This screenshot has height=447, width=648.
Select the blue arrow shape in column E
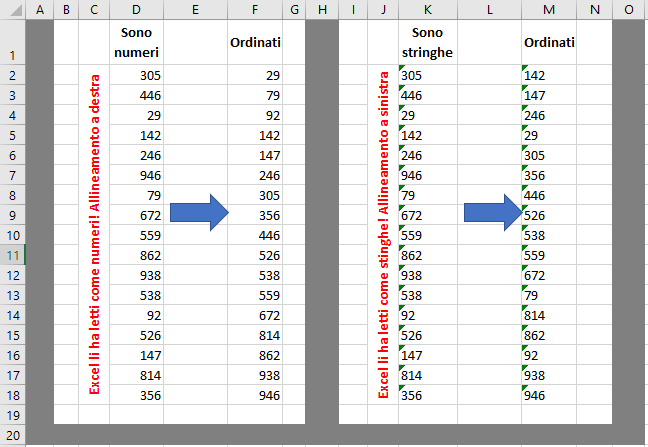[x=200, y=214]
